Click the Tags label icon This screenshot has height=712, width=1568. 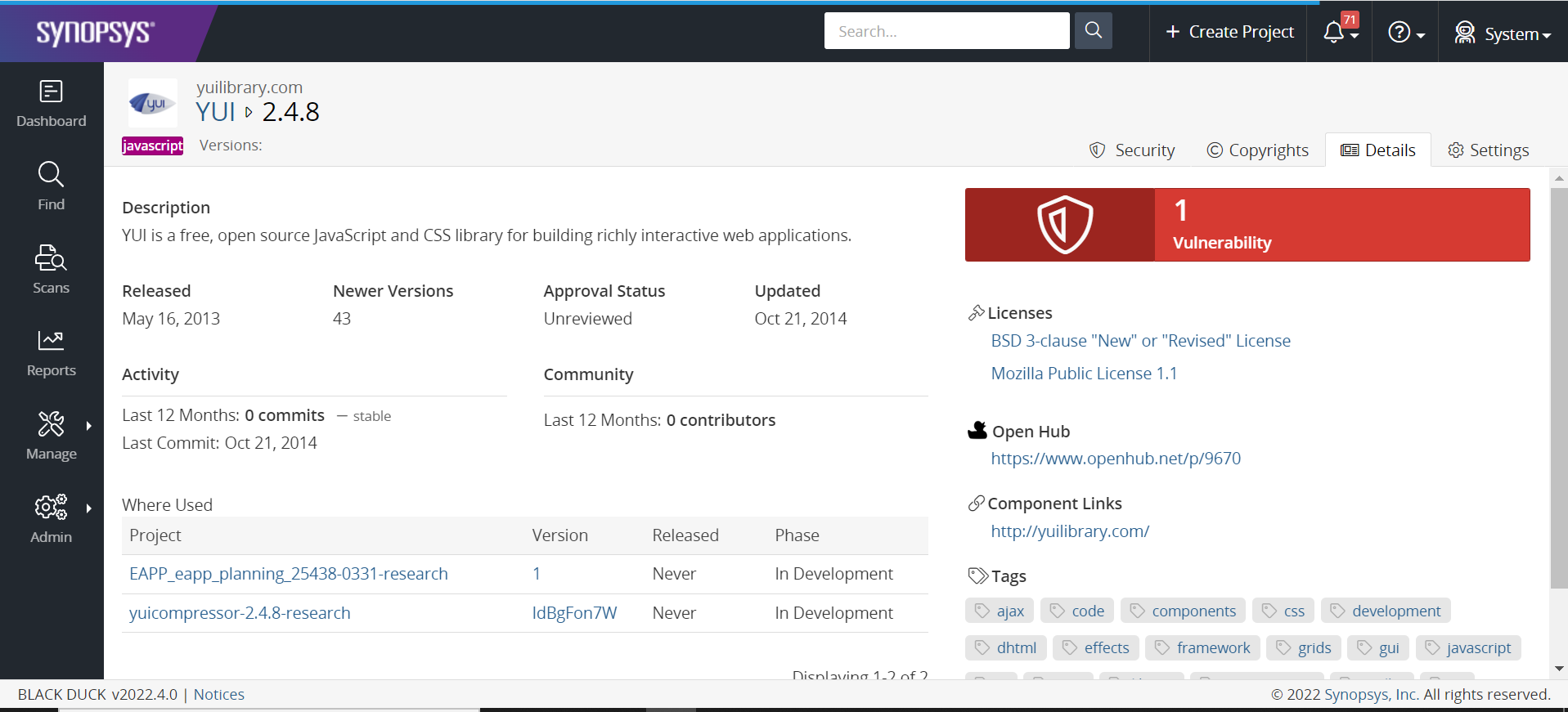coord(978,575)
